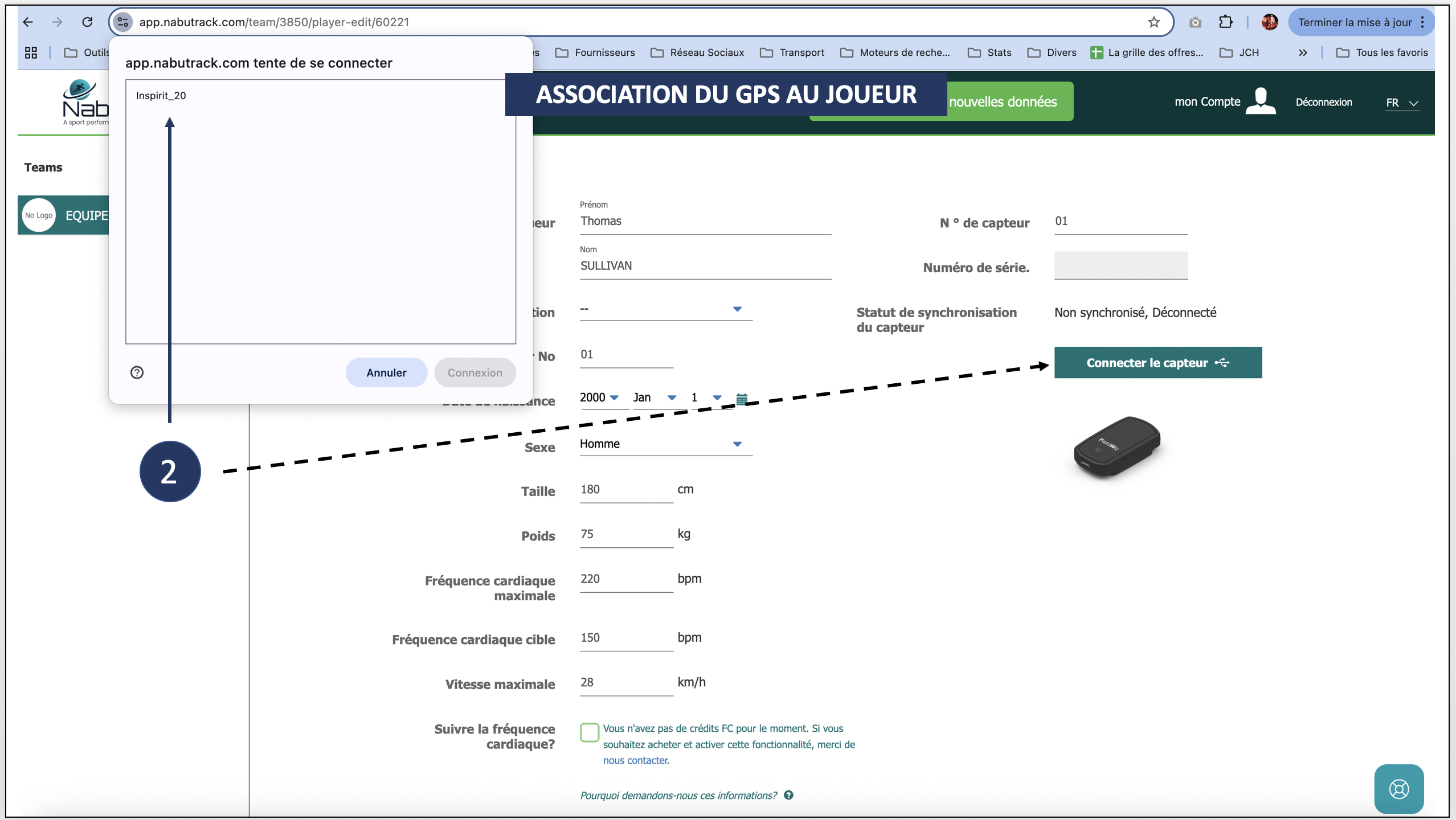Open the apps grid icon in bookmarks
Image resolution: width=1456 pixels, height=820 pixels.
[x=31, y=52]
